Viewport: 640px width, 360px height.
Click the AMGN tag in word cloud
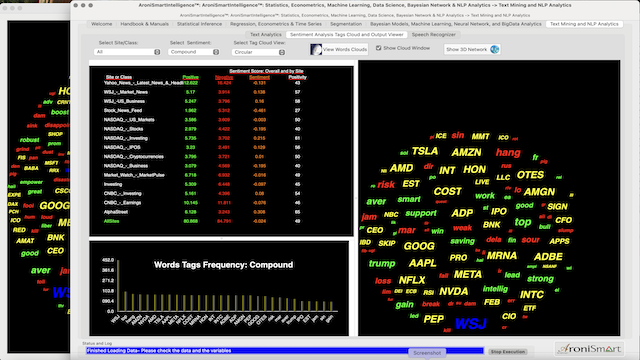[x=539, y=192]
